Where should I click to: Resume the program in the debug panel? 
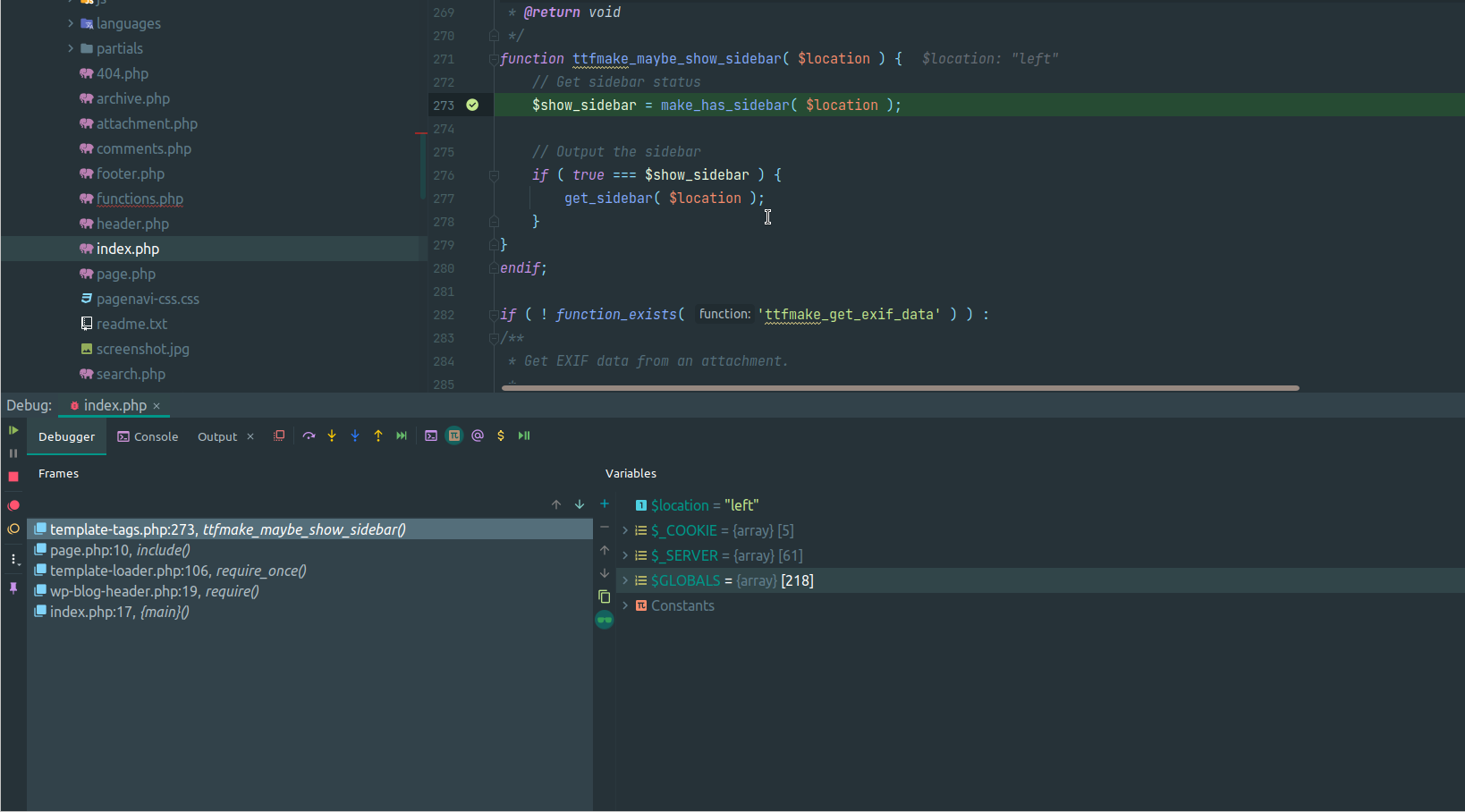click(13, 430)
